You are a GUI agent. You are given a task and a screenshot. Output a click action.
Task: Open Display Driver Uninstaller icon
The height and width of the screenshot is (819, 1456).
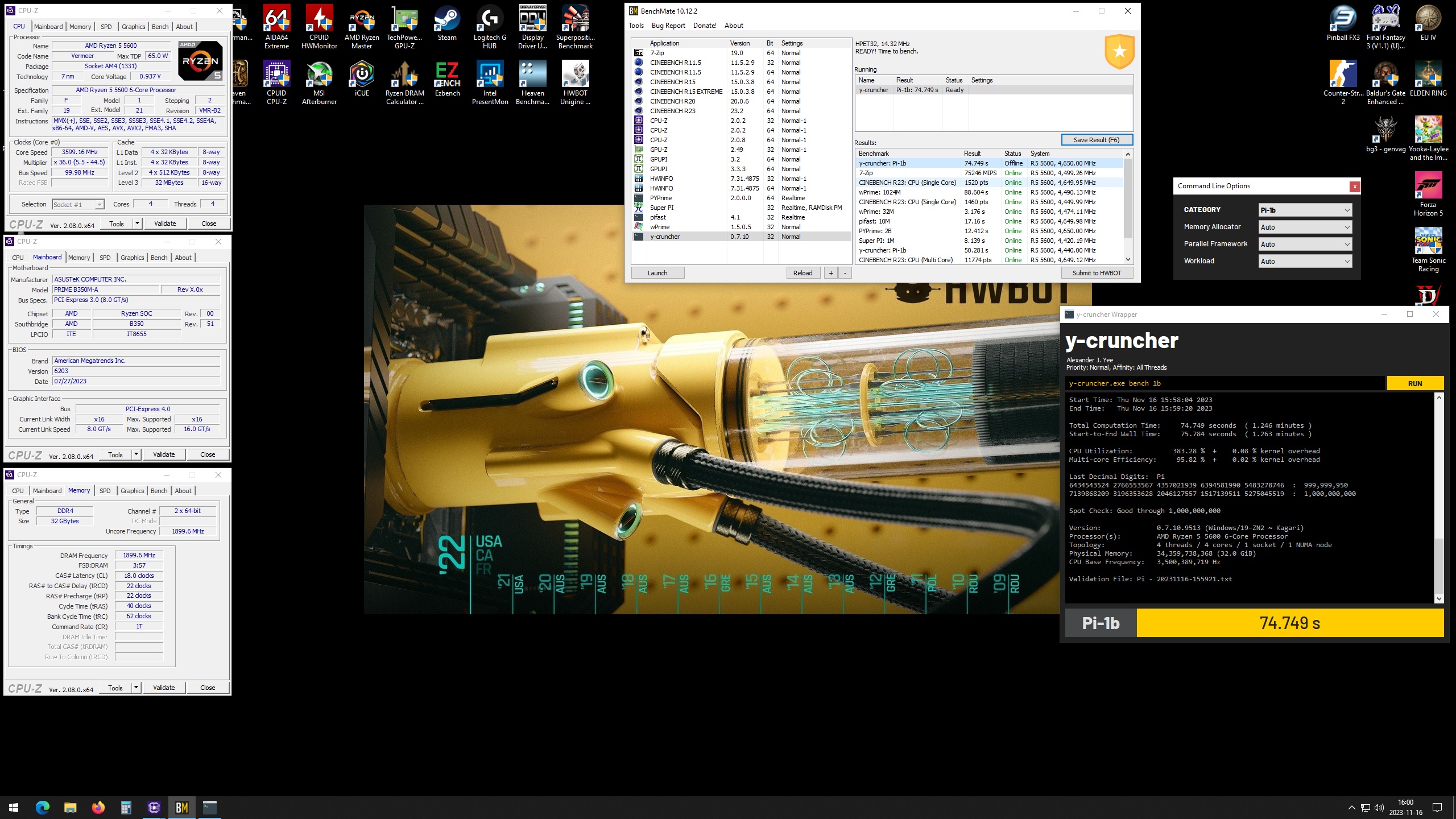532,26
